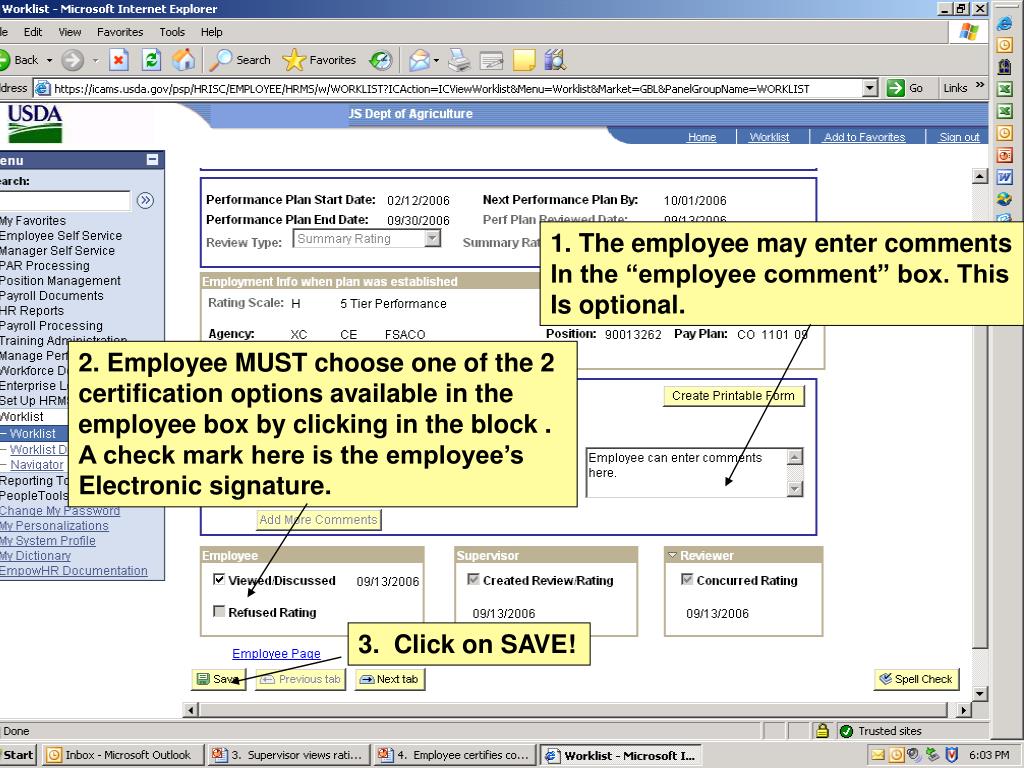1024x768 pixels.
Task: Open the Search magnifier in toolbar
Action: 240,60
